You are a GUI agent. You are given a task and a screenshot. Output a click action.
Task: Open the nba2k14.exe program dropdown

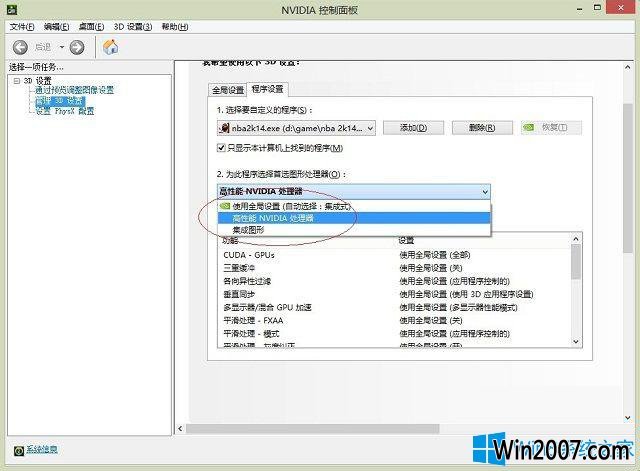(296, 128)
